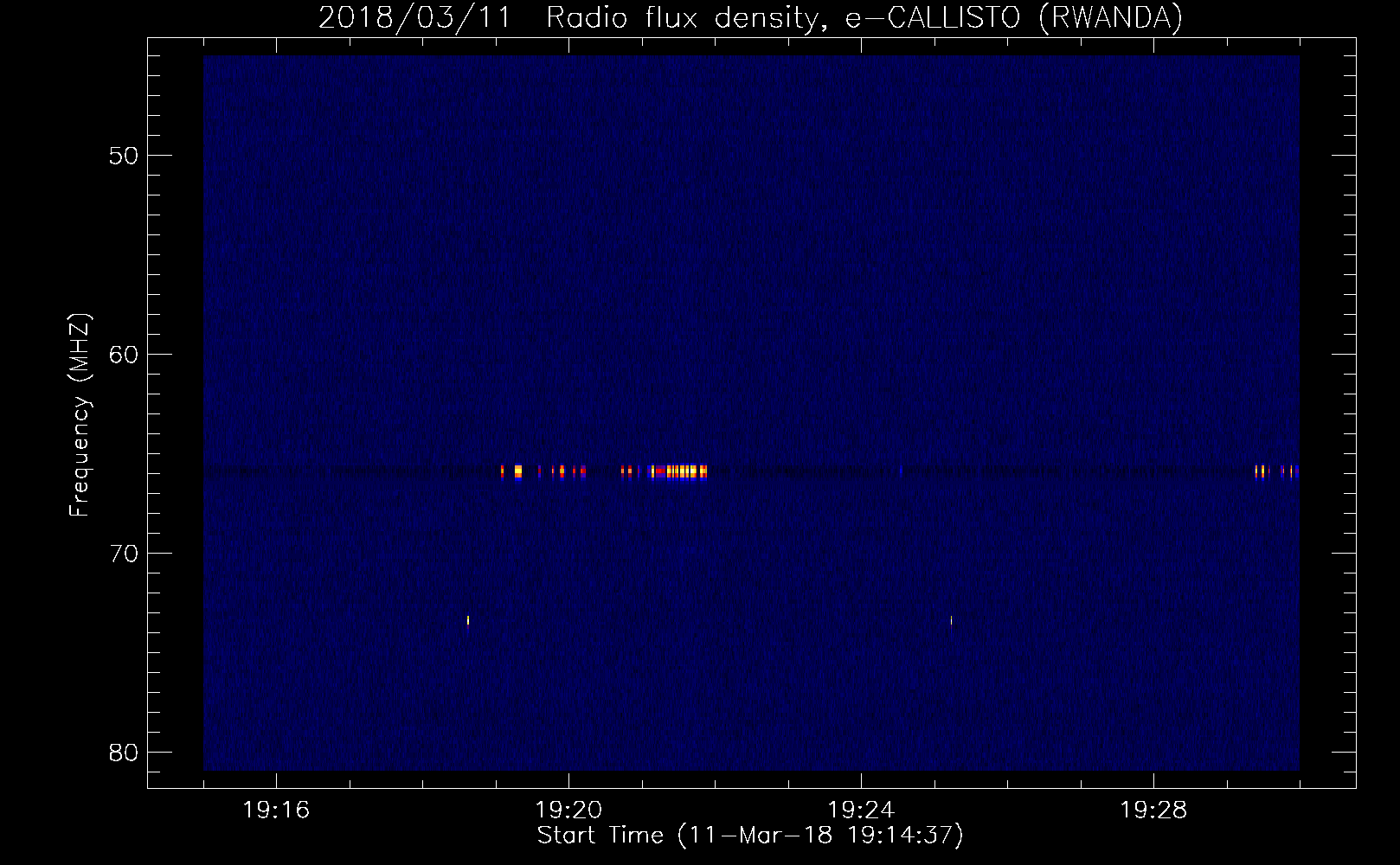Click the brightest burst cluster near 19:21
This screenshot has height=865, width=1400.
point(678,471)
